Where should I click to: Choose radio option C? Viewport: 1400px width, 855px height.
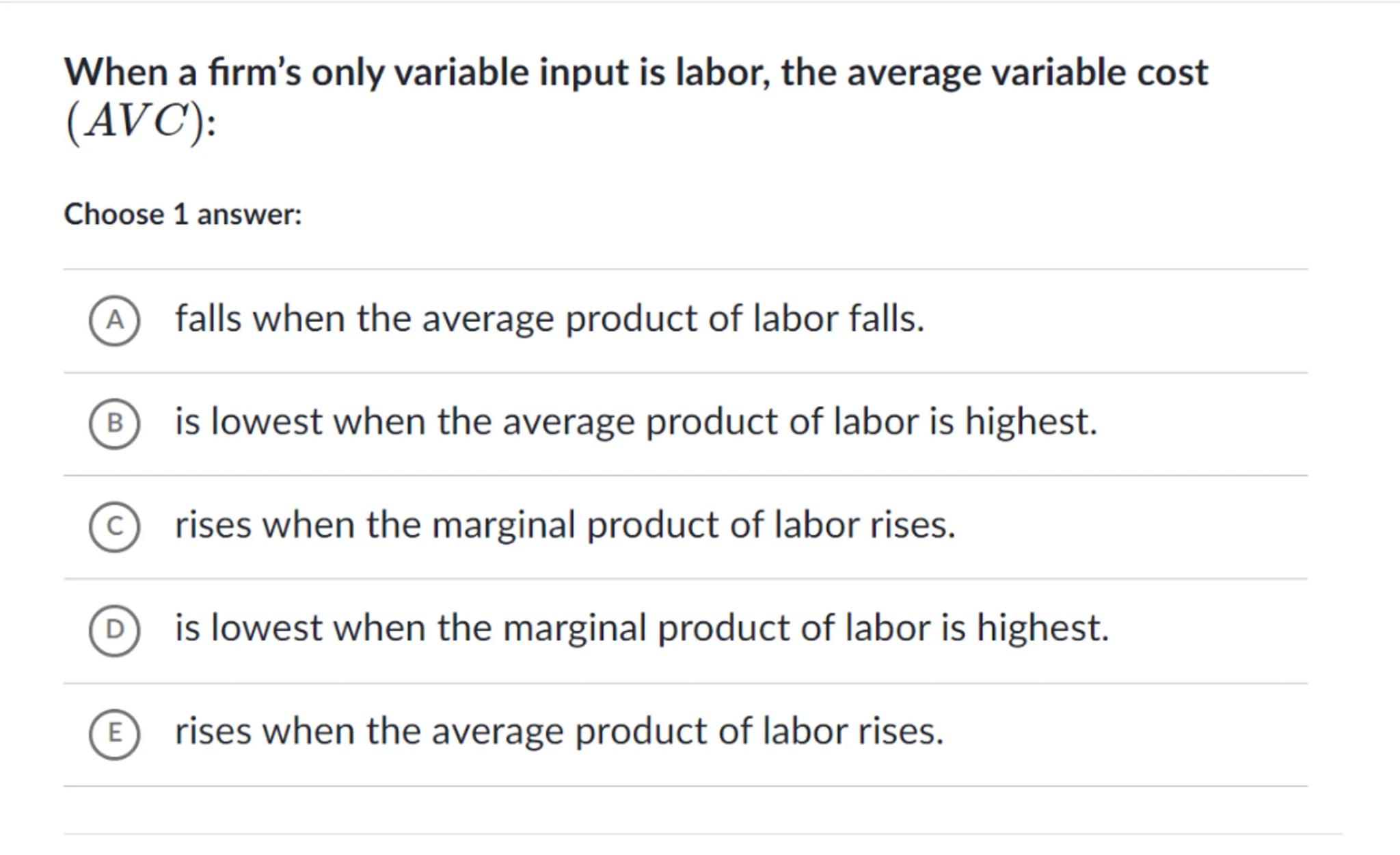coord(115,527)
